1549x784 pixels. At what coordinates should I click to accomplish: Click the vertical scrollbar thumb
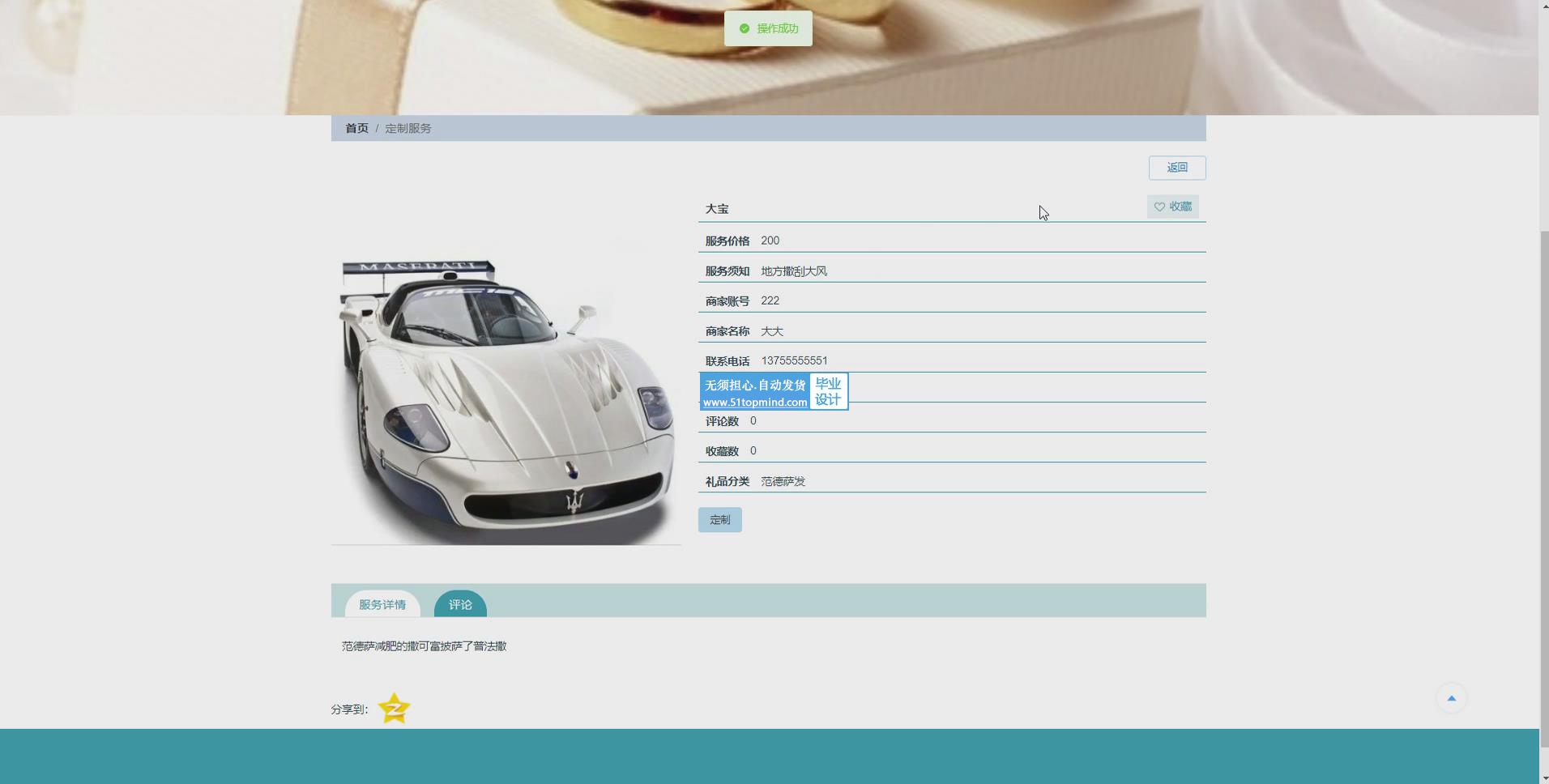pyautogui.click(x=1543, y=486)
